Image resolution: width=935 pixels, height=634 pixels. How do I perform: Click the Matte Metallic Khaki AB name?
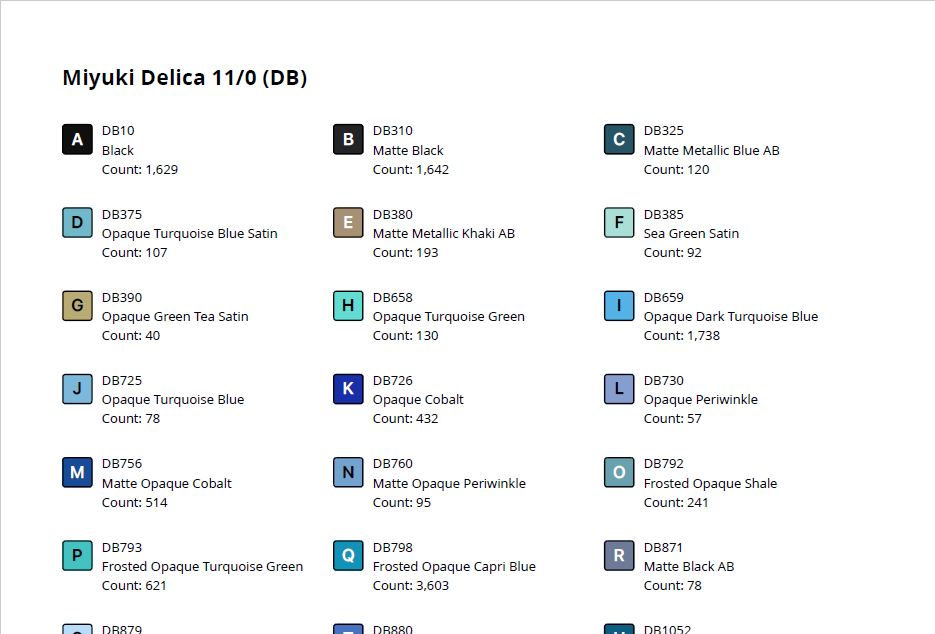click(x=444, y=233)
